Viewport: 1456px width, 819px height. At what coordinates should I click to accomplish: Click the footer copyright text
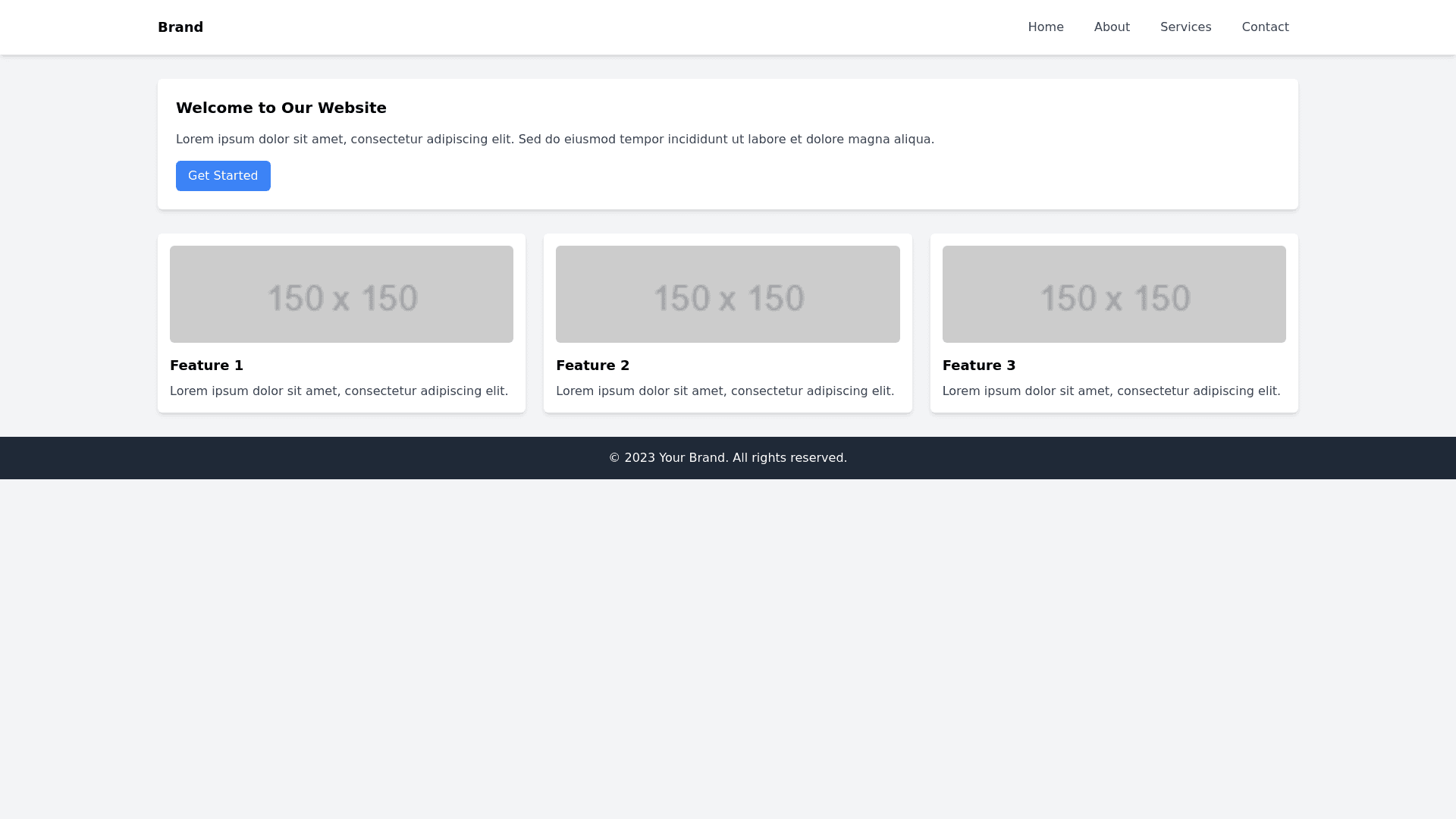coord(727,458)
